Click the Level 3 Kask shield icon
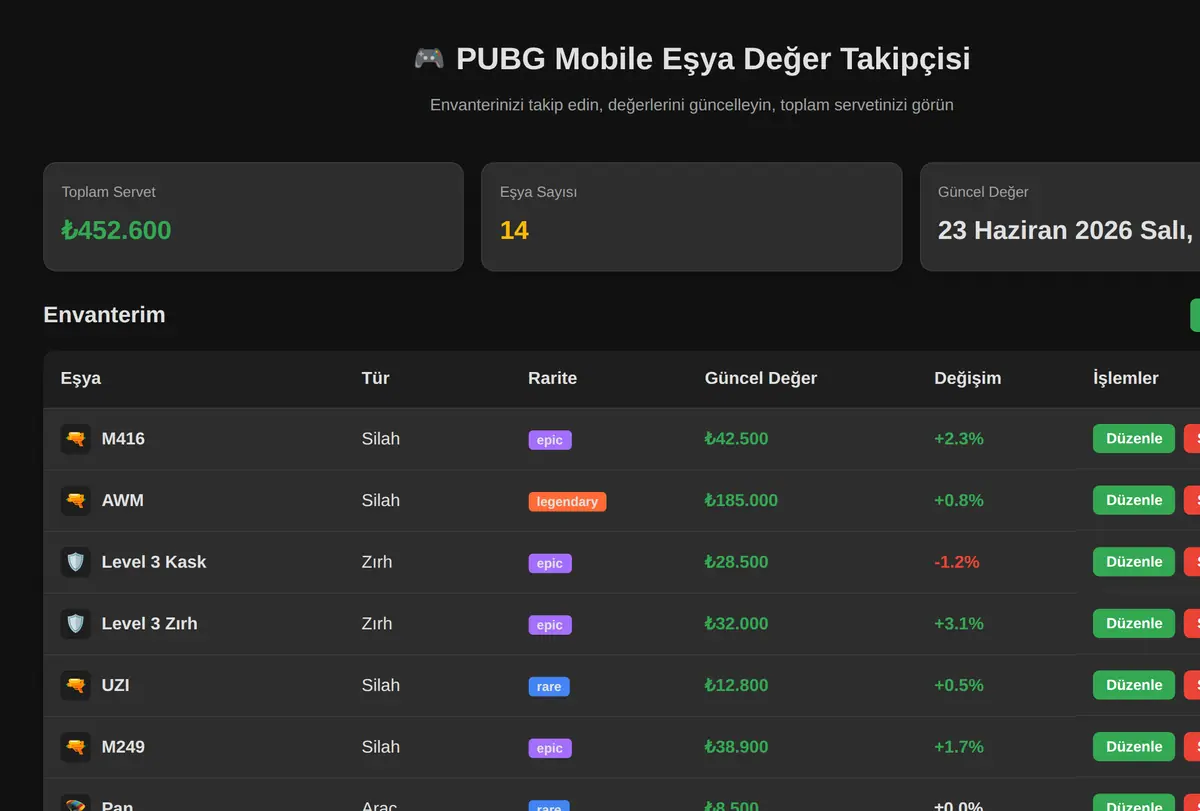This screenshot has width=1200, height=811. pyautogui.click(x=76, y=562)
